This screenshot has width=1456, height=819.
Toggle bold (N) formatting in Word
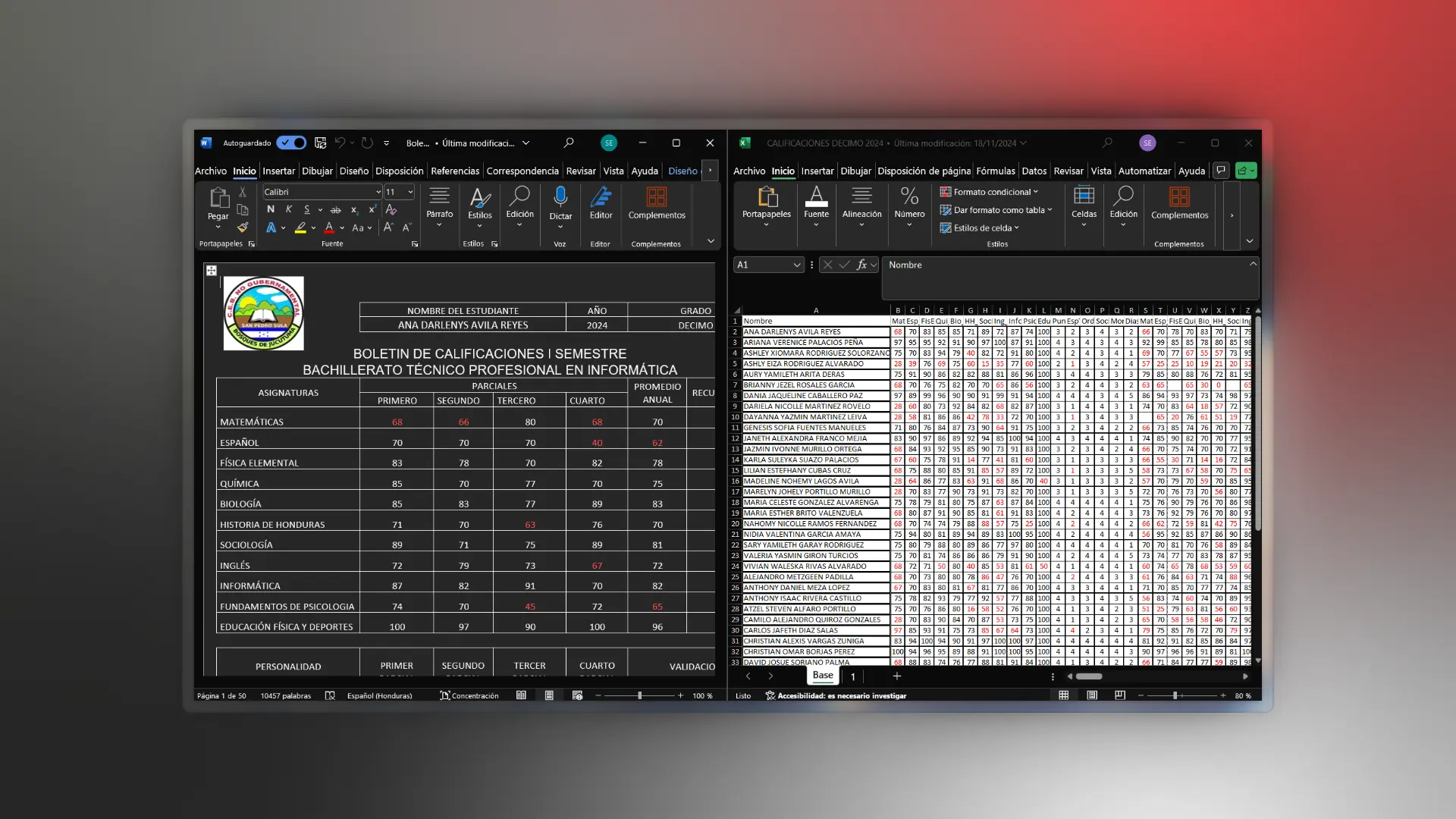(x=271, y=209)
